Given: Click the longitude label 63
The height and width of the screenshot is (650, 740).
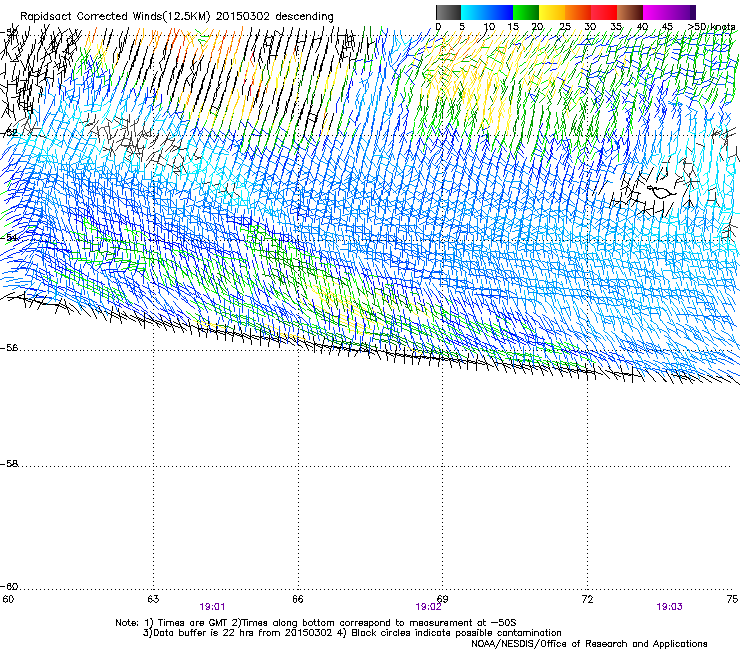Looking at the screenshot, I should pyautogui.click(x=153, y=599).
